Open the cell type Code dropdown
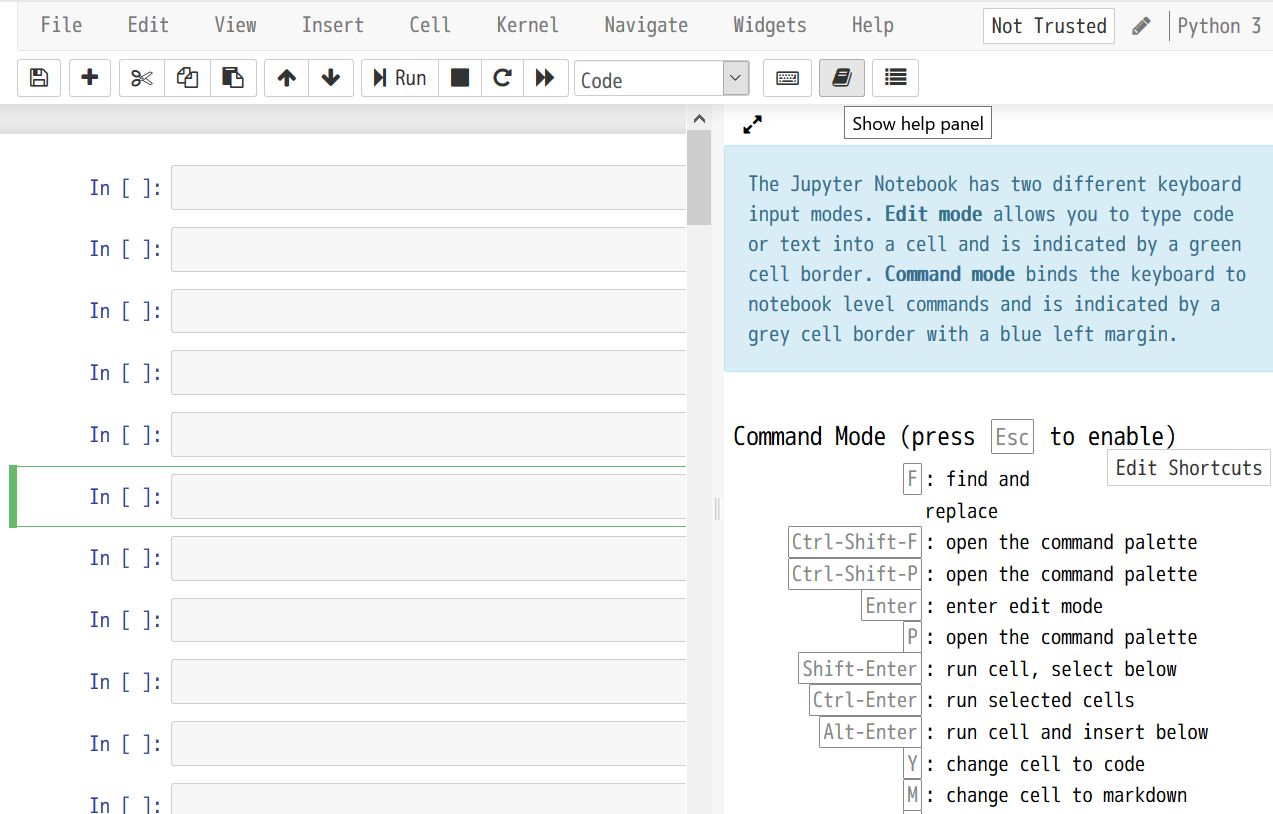This screenshot has height=814, width=1273. click(661, 79)
